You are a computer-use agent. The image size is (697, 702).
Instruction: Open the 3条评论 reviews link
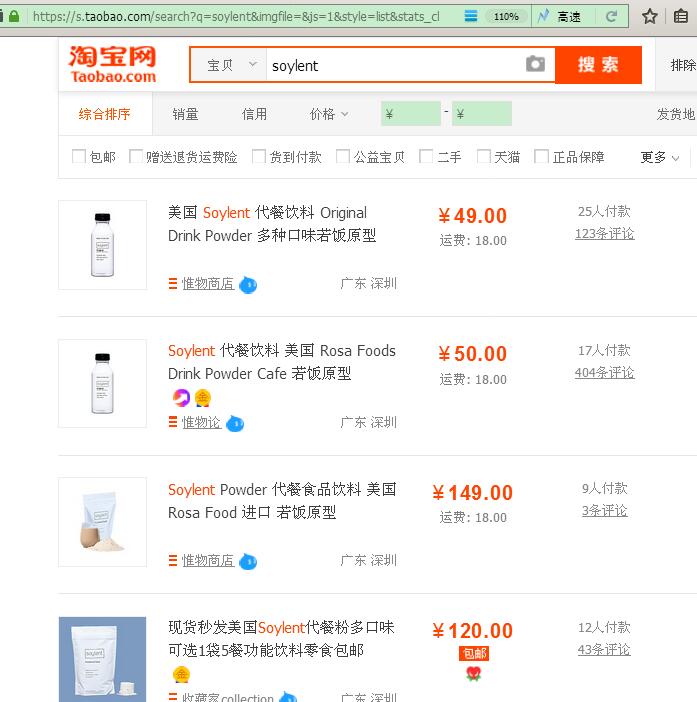click(x=604, y=511)
